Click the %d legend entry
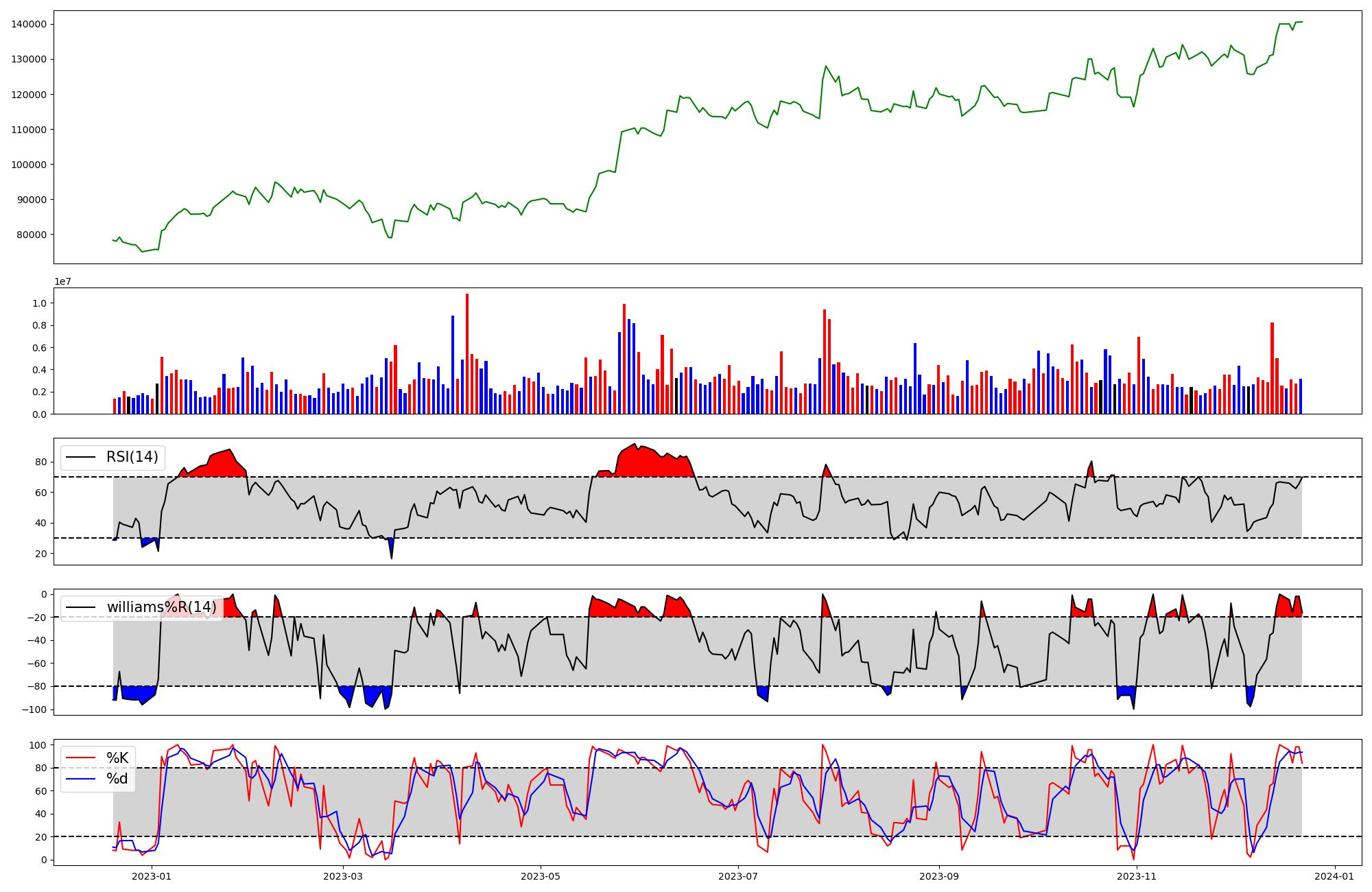The image size is (1372, 892). (117, 779)
